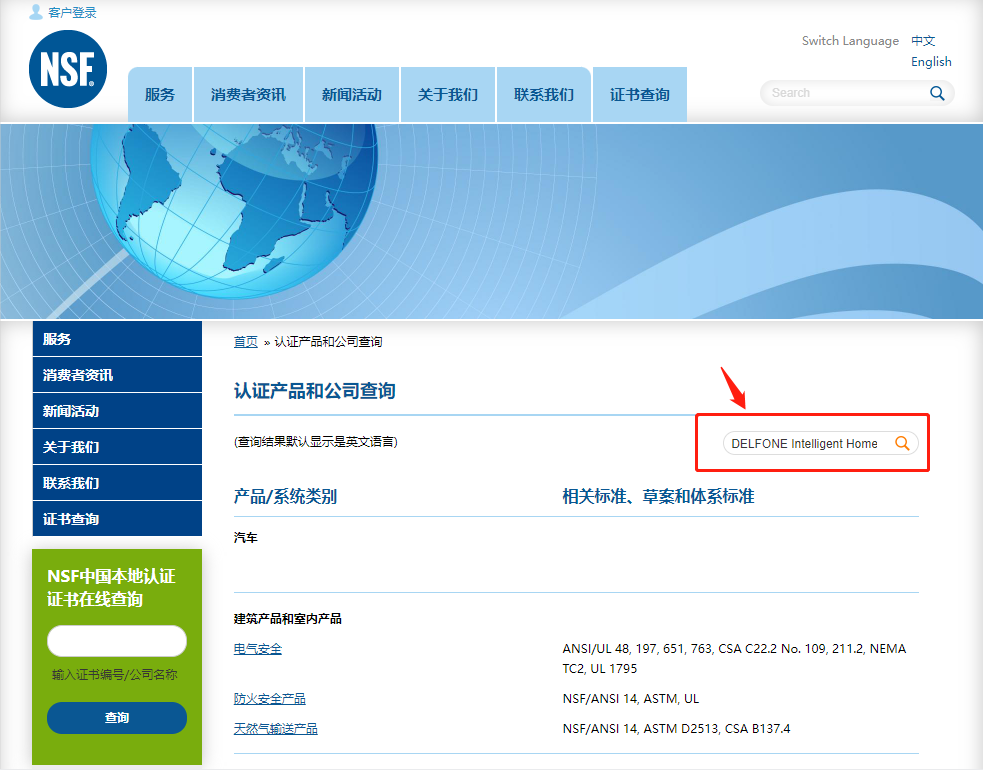Click the customer login user icon
This screenshot has width=983, height=770.
pos(36,12)
